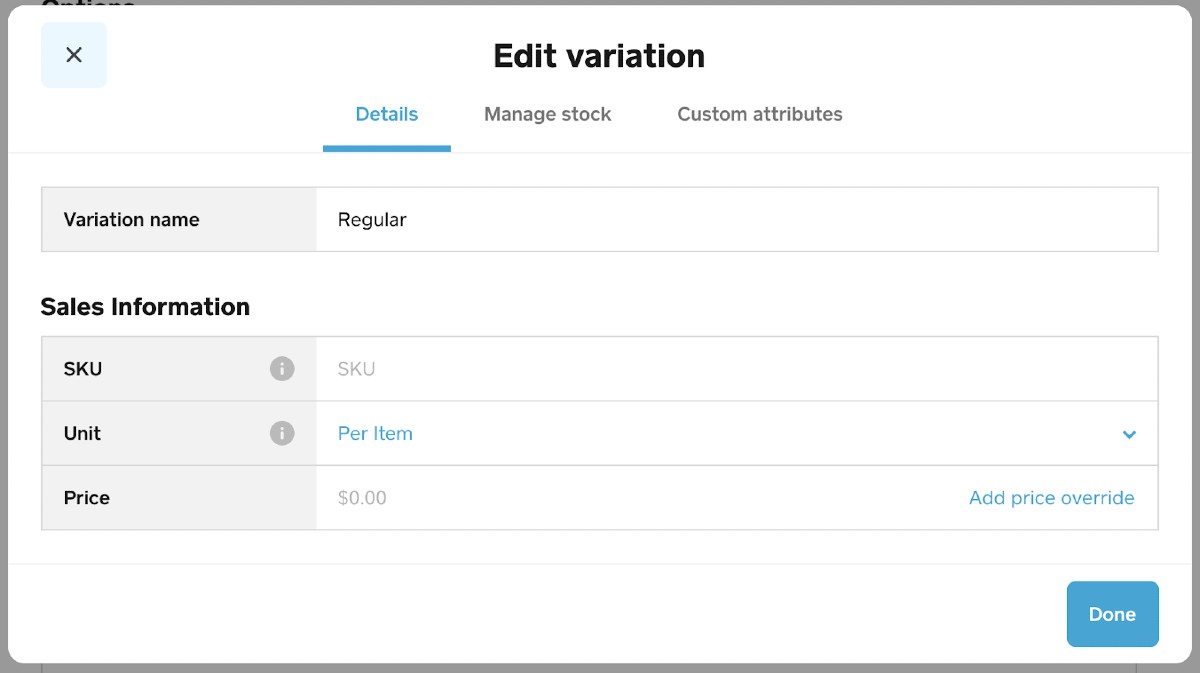Switch to the Manage stock tab
1200x673 pixels.
click(547, 114)
